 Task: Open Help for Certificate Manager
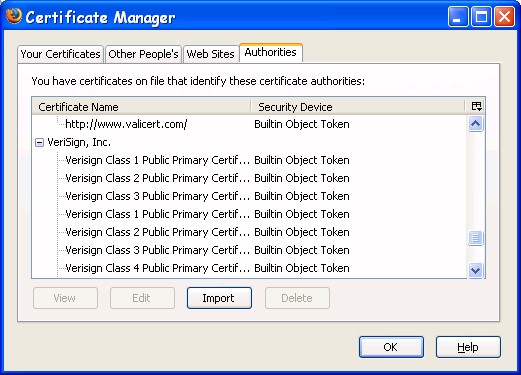tap(468, 347)
